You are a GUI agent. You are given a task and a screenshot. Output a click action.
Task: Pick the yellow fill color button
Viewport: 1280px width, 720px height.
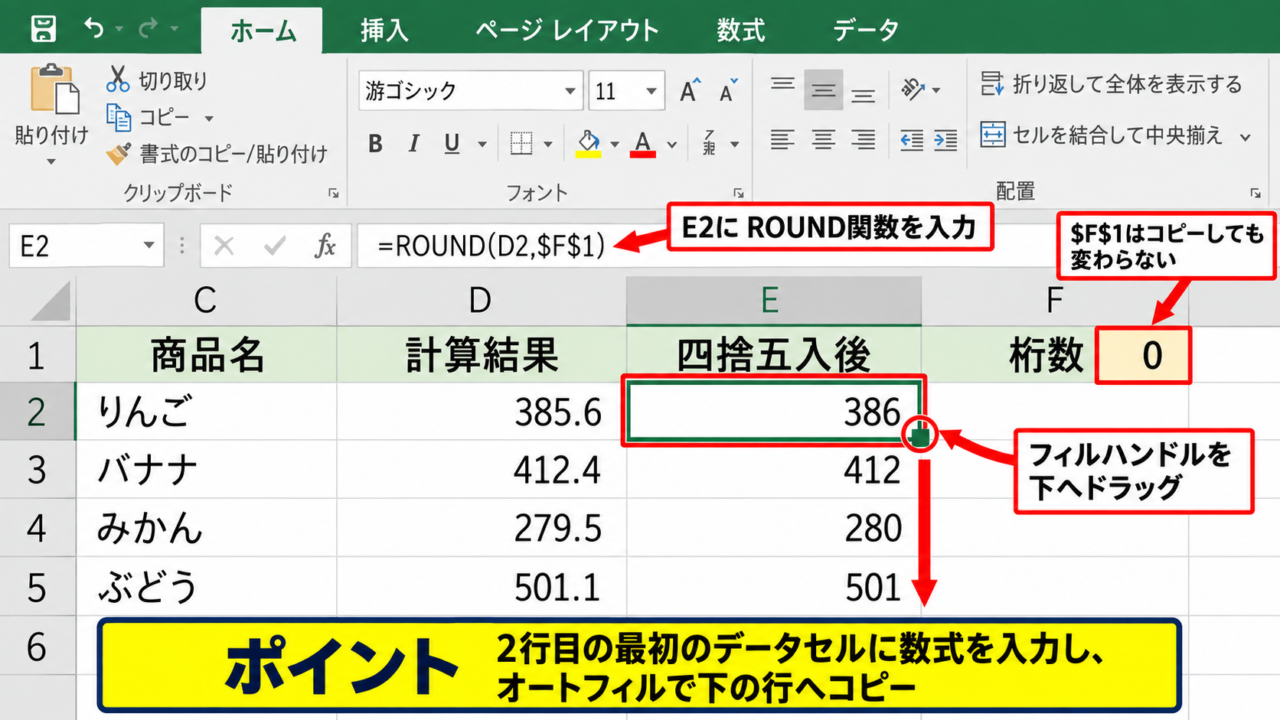tap(589, 144)
